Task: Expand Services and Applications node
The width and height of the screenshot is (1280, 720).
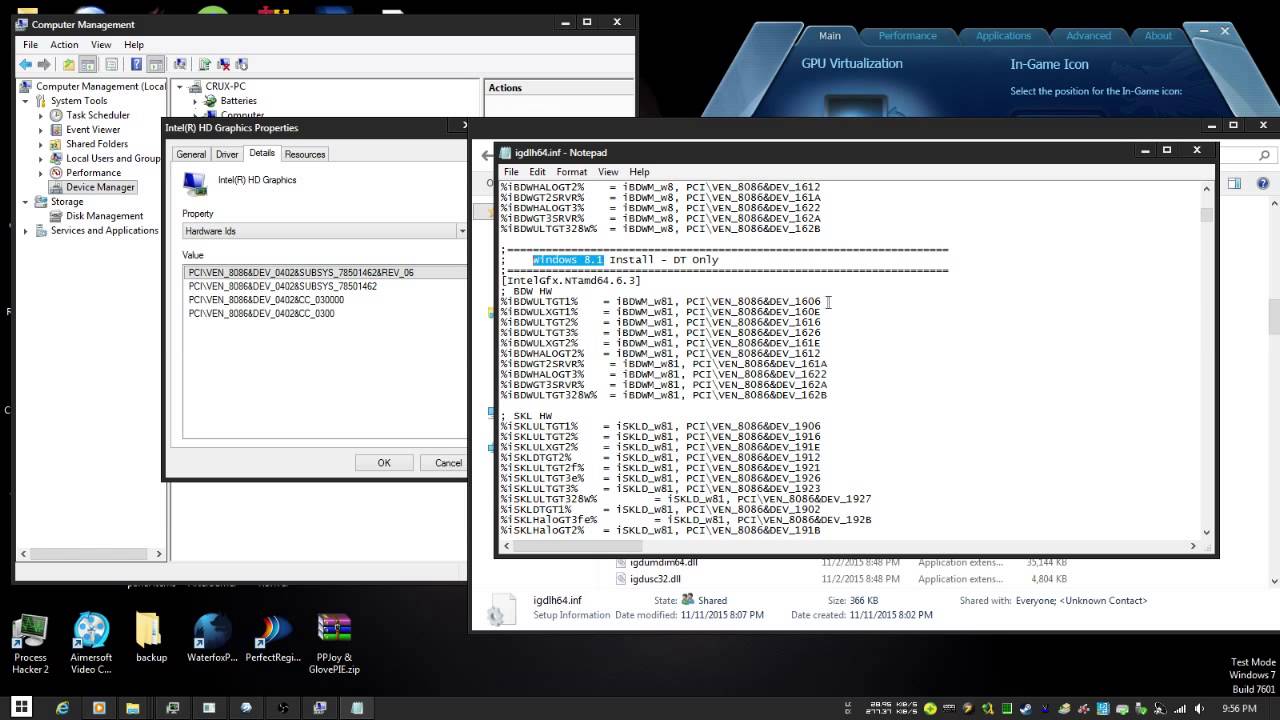Action: tap(27, 231)
